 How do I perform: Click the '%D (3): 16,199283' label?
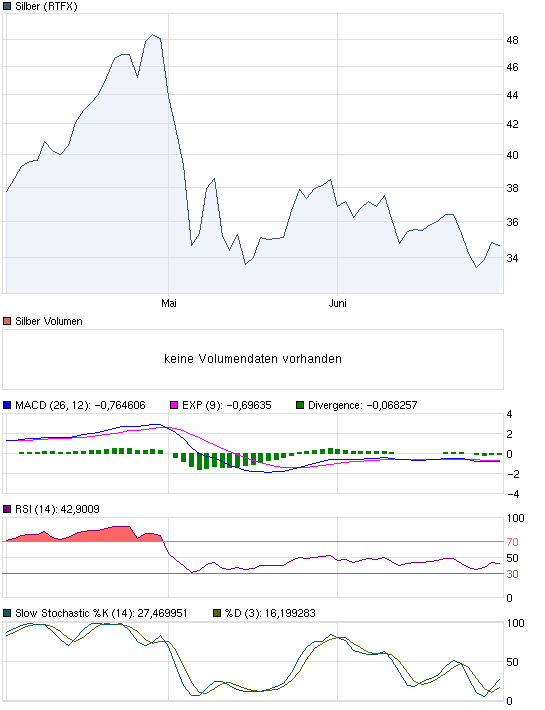pyautogui.click(x=270, y=613)
